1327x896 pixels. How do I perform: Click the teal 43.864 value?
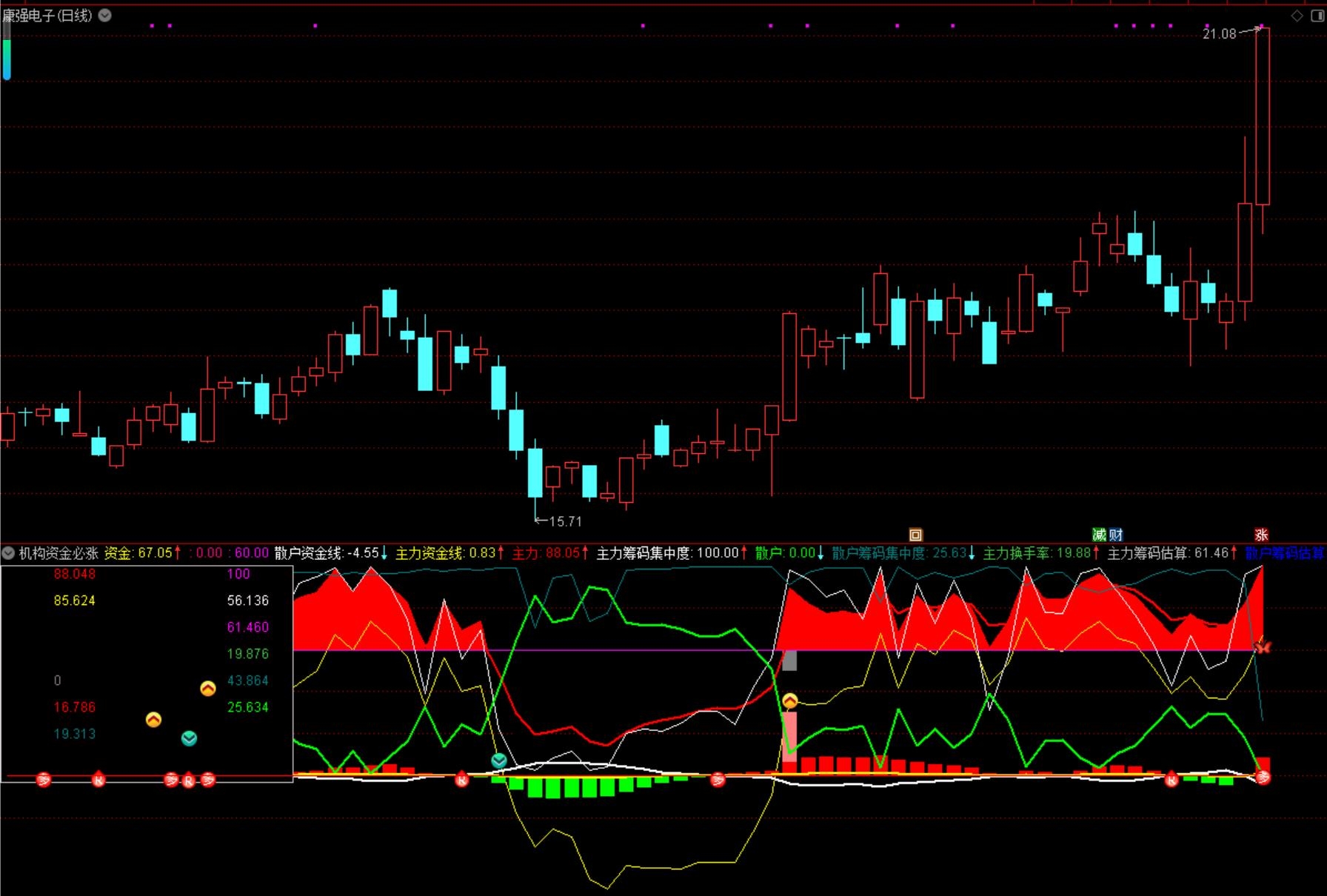pos(247,681)
